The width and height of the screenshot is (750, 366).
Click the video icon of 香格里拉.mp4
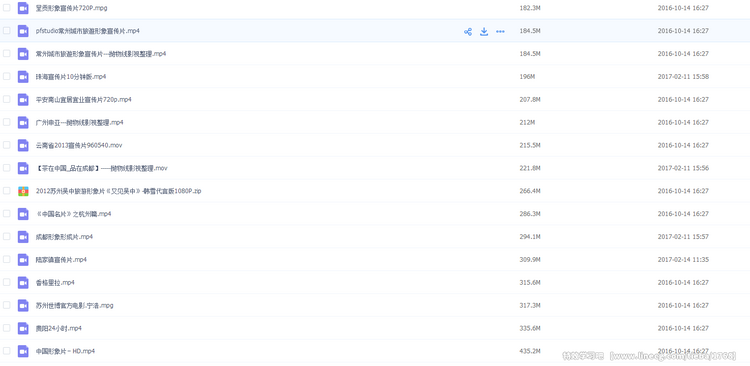coord(23,283)
